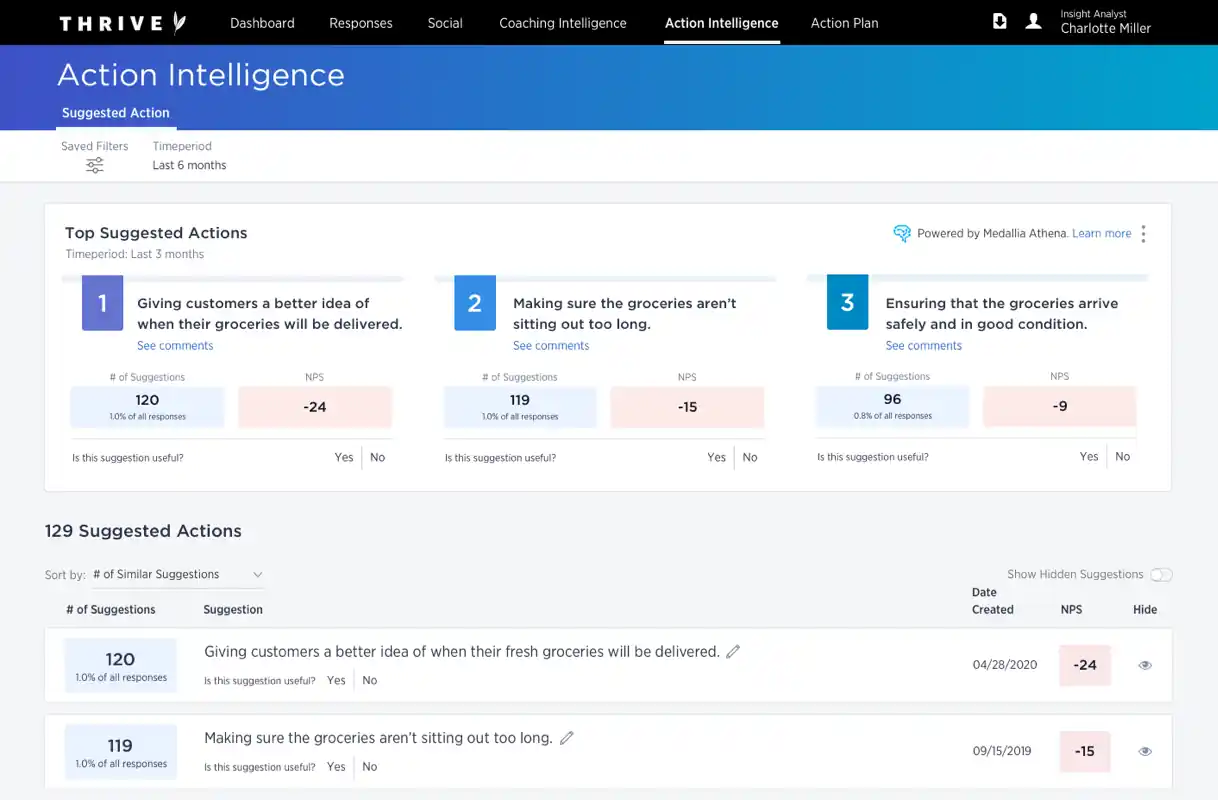
Task: Edit the fresh groceries suggestion with pencil icon
Action: (733, 652)
